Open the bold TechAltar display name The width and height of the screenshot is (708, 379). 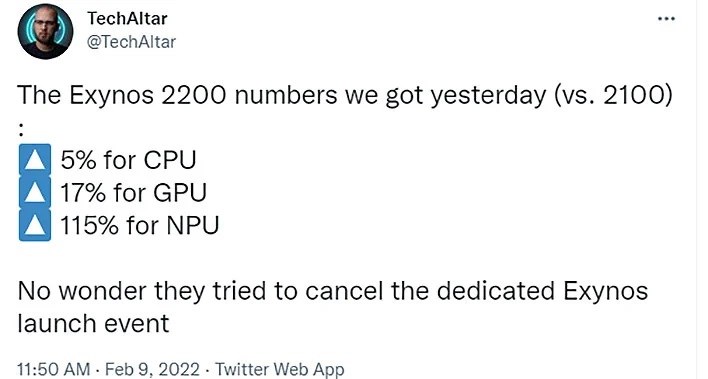127,19
